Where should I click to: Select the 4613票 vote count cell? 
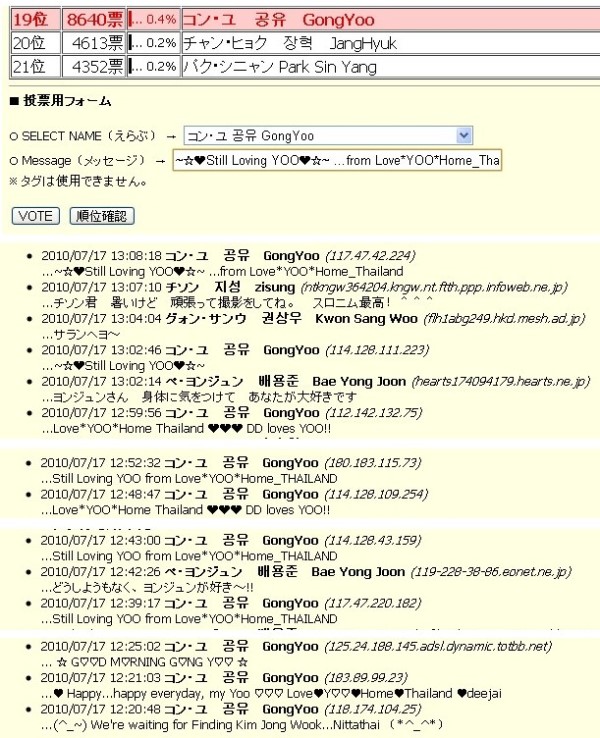click(x=94, y=43)
